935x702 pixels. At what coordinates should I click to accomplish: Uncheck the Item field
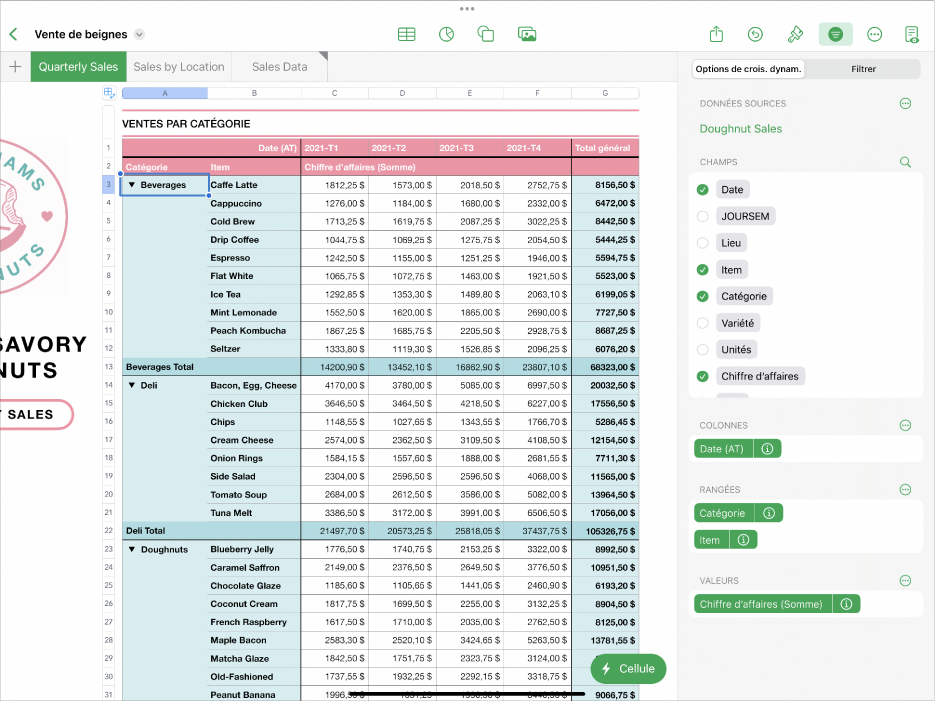[x=702, y=270]
